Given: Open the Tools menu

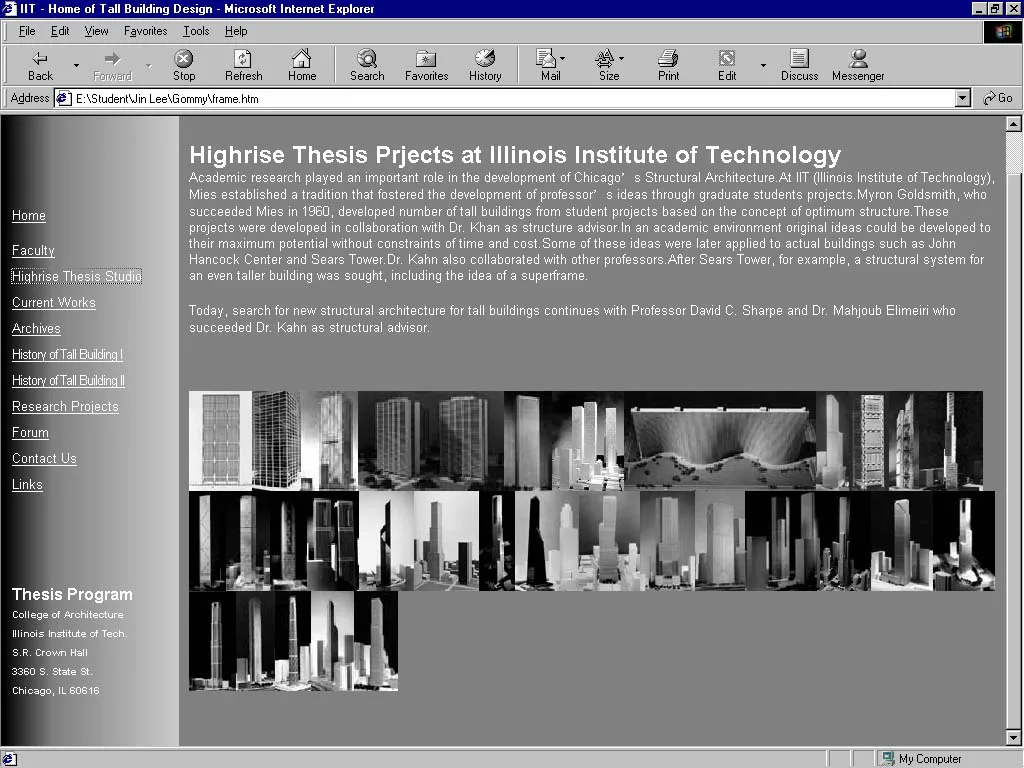Looking at the screenshot, I should [x=196, y=31].
